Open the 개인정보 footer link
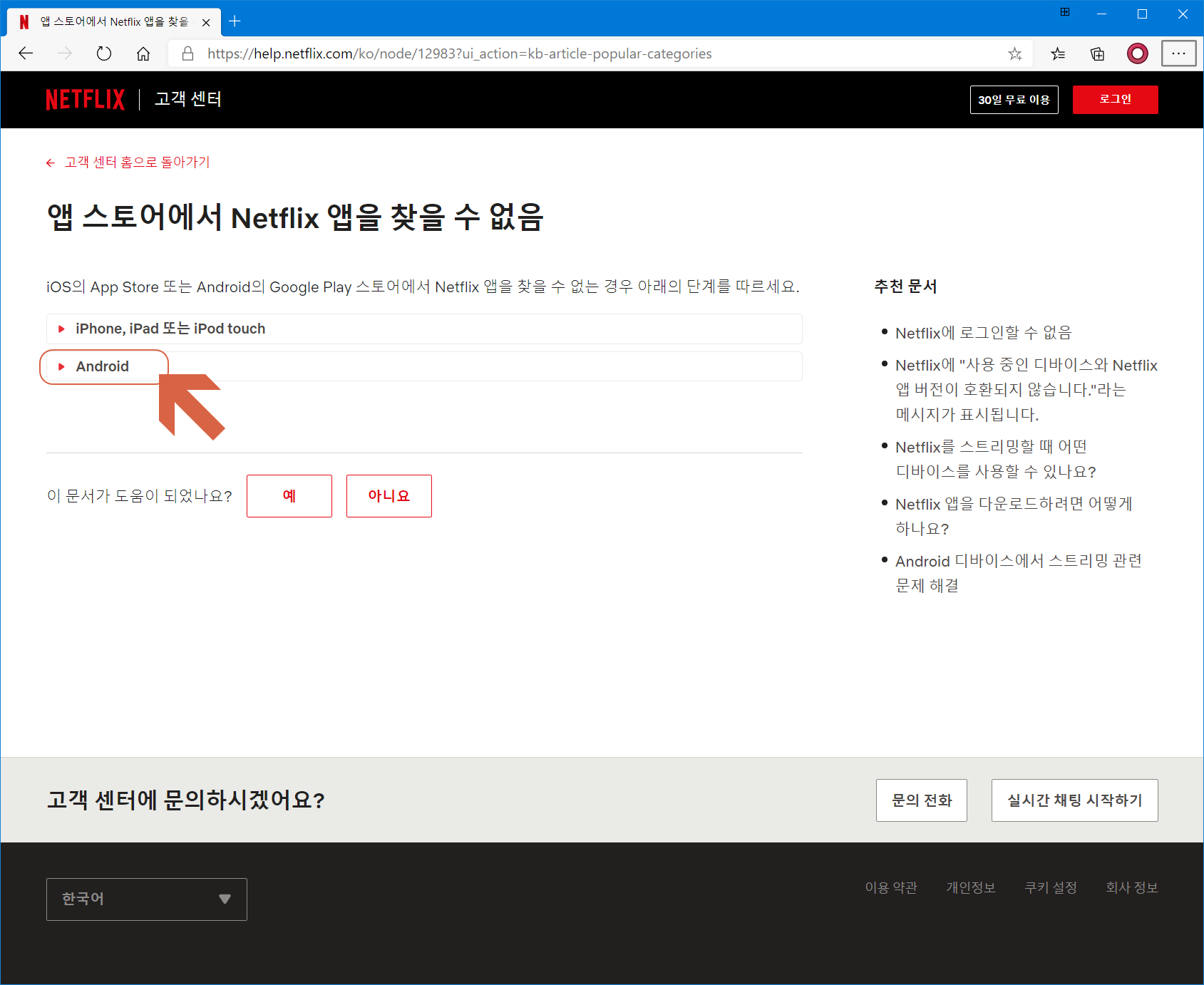 971,887
